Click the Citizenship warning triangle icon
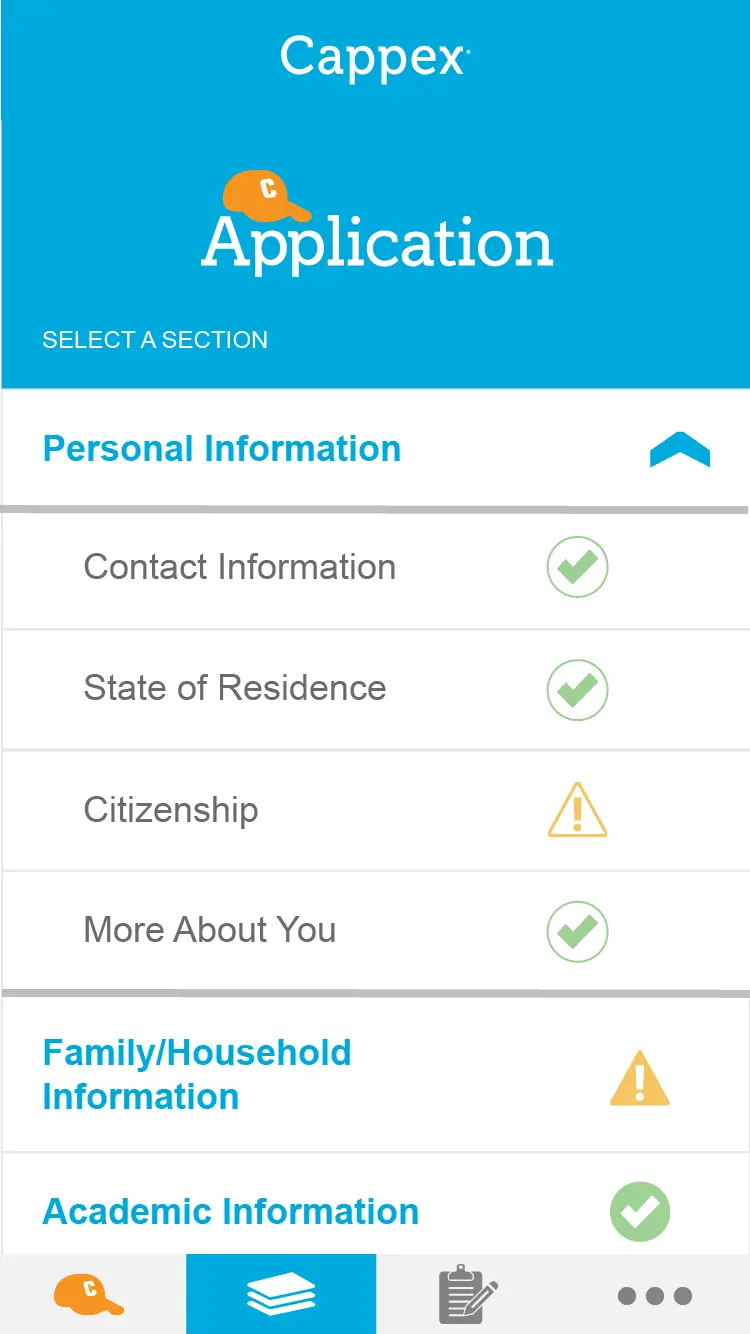The image size is (750, 1334). 577,810
